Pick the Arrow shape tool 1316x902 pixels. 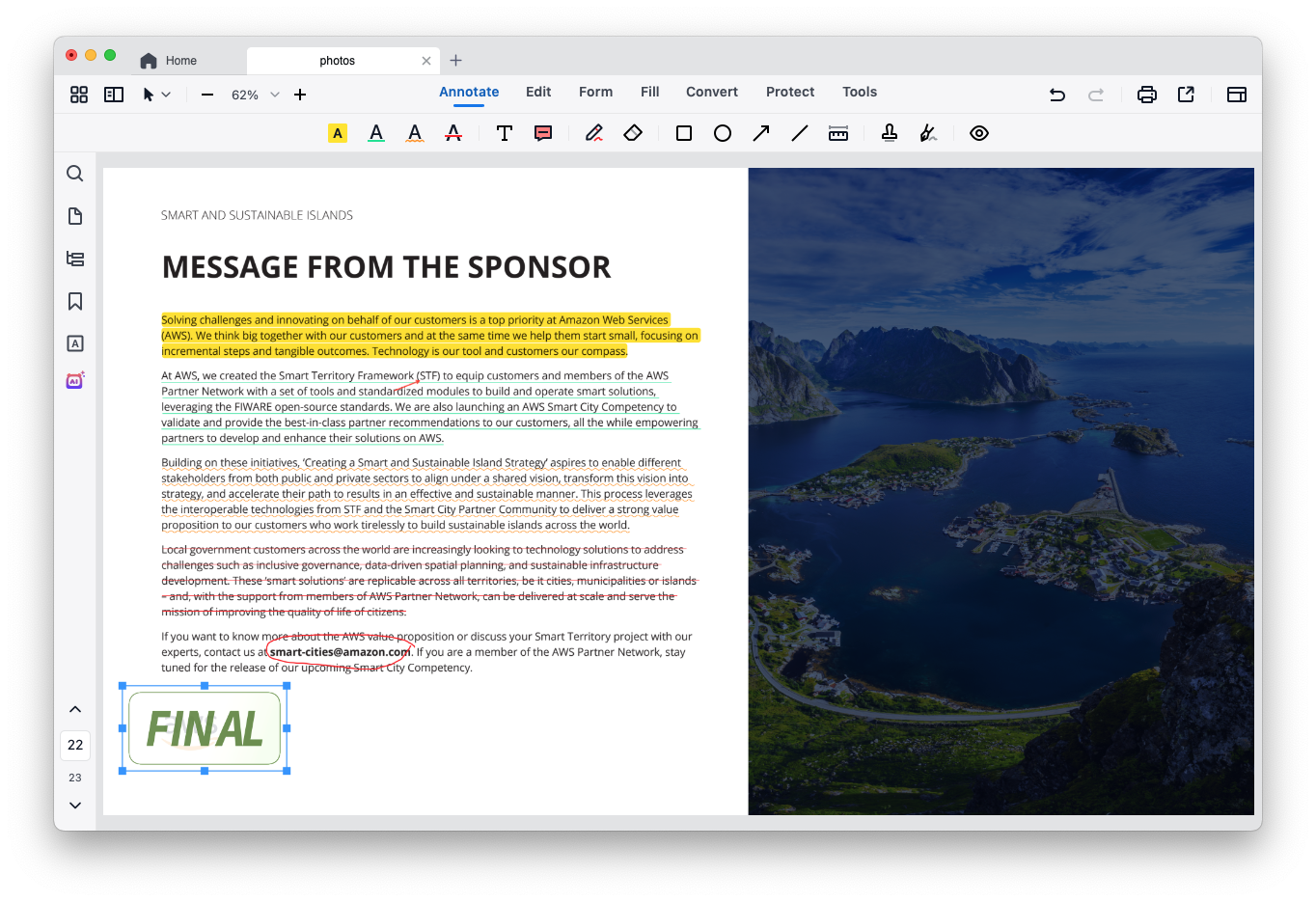(x=760, y=132)
